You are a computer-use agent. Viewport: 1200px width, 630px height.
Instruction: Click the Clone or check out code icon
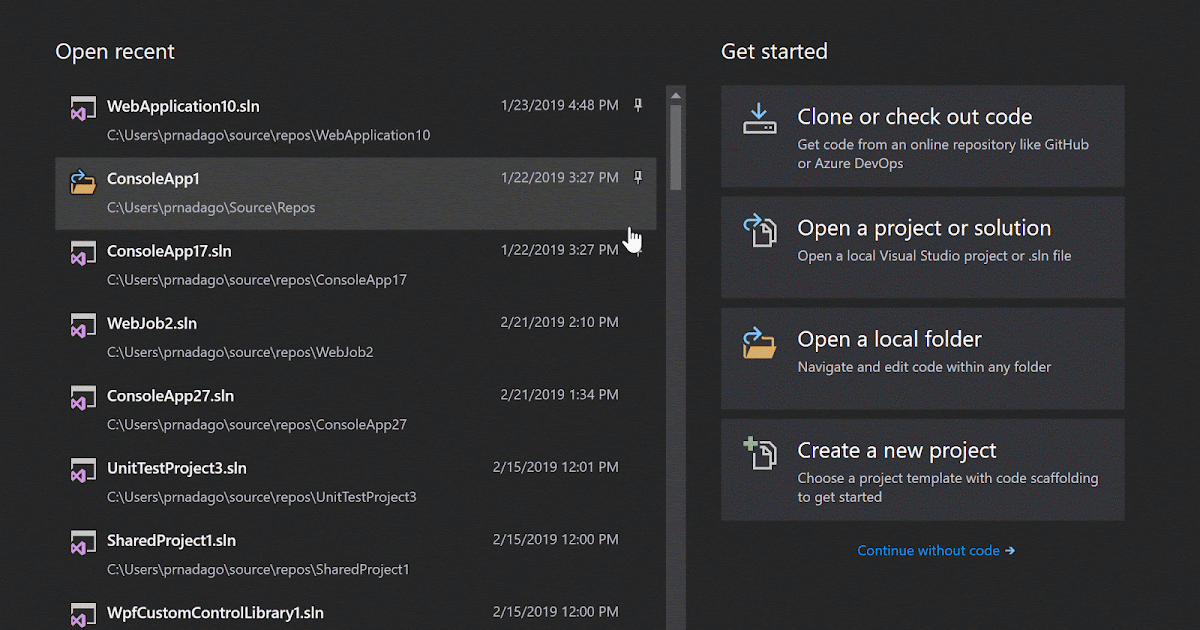click(x=760, y=119)
